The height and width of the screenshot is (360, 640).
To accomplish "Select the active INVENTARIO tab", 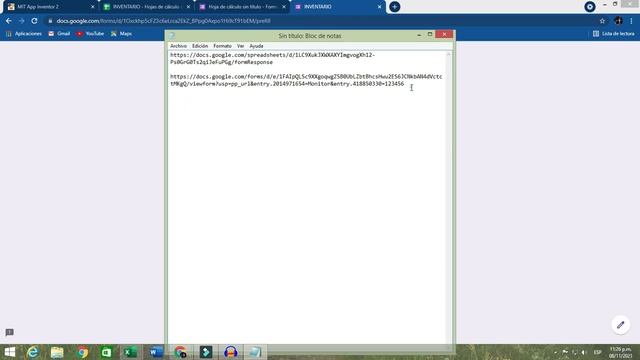I will coord(338,7).
